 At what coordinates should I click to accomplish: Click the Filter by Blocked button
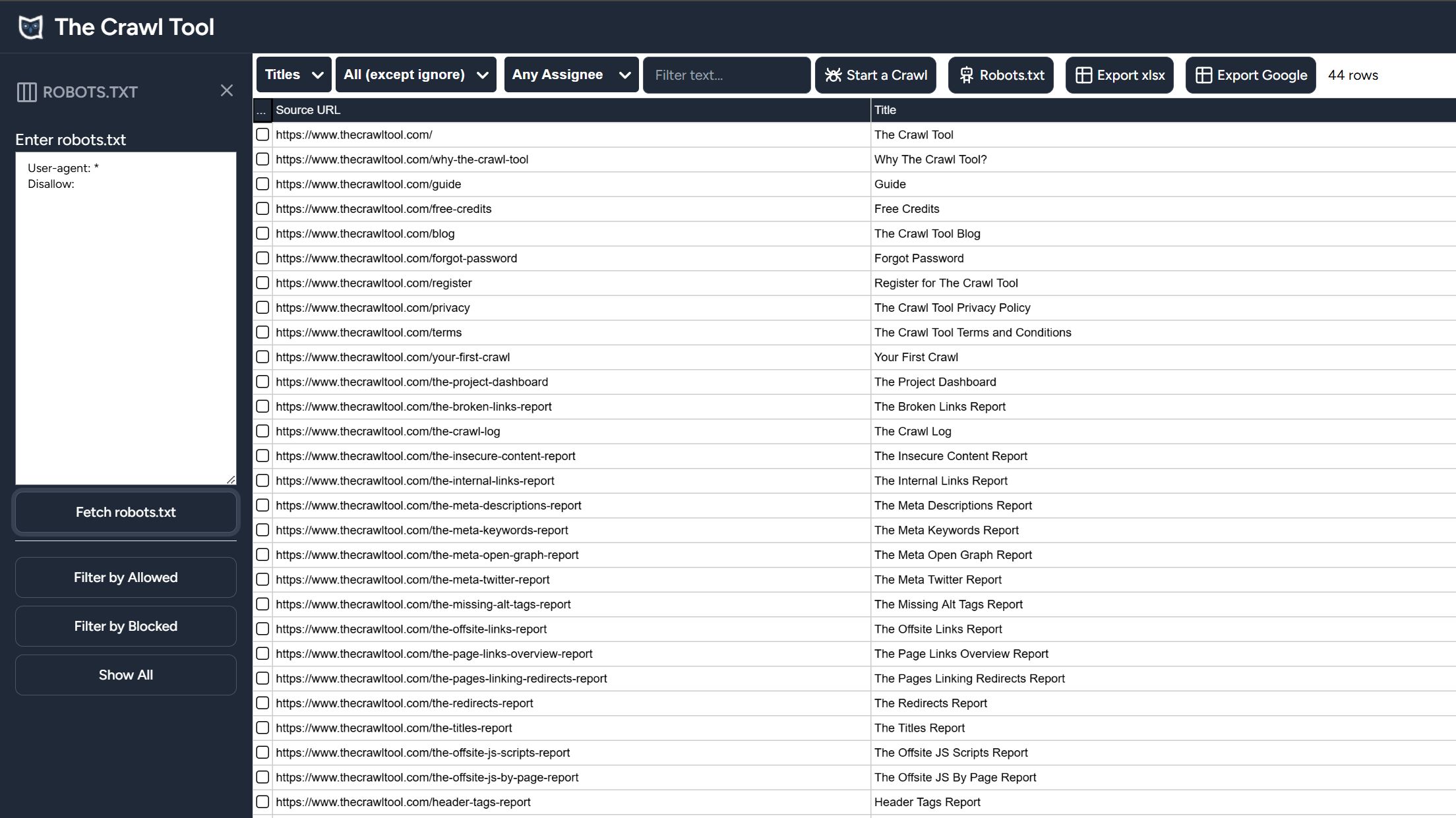pos(125,626)
